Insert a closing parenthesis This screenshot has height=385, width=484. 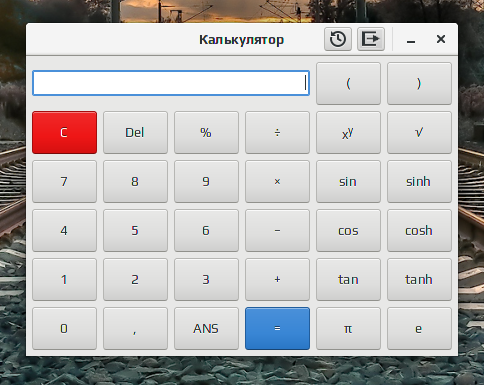[x=419, y=83]
